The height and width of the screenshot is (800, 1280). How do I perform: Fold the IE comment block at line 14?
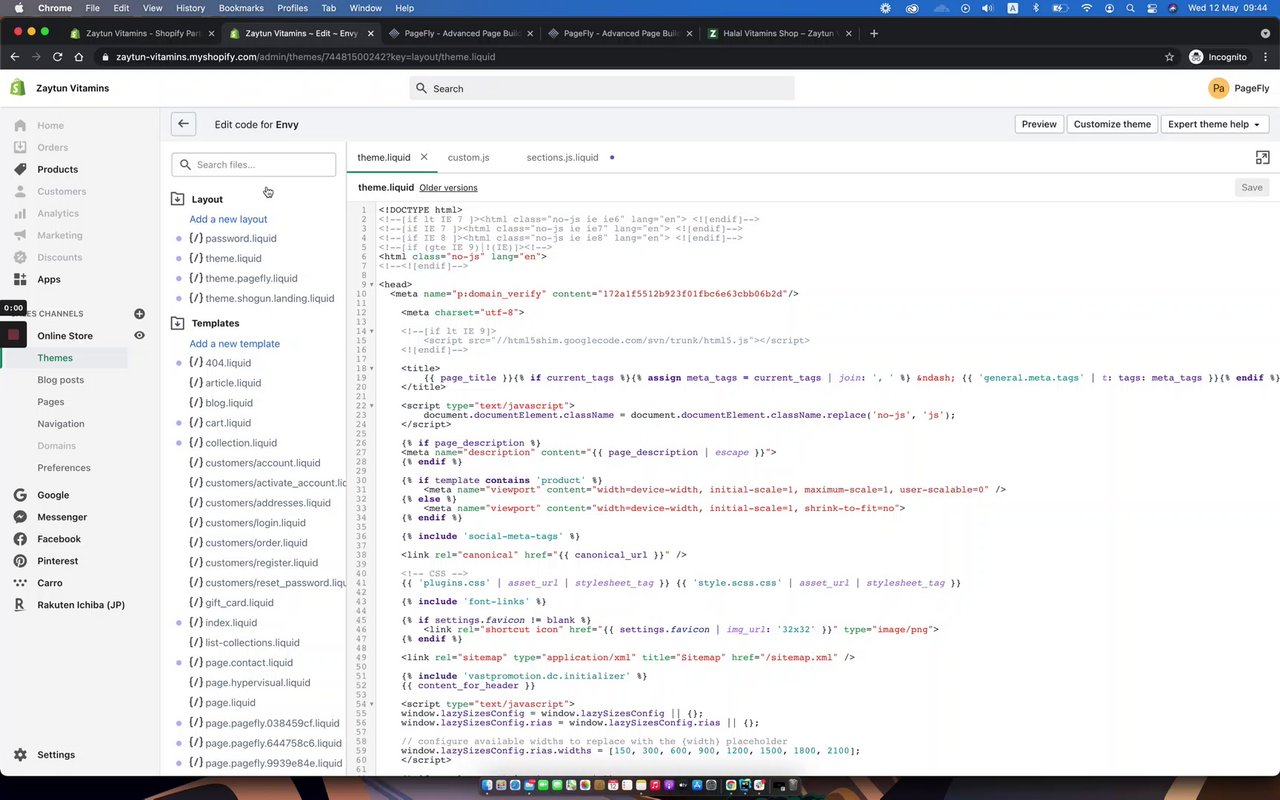372,331
